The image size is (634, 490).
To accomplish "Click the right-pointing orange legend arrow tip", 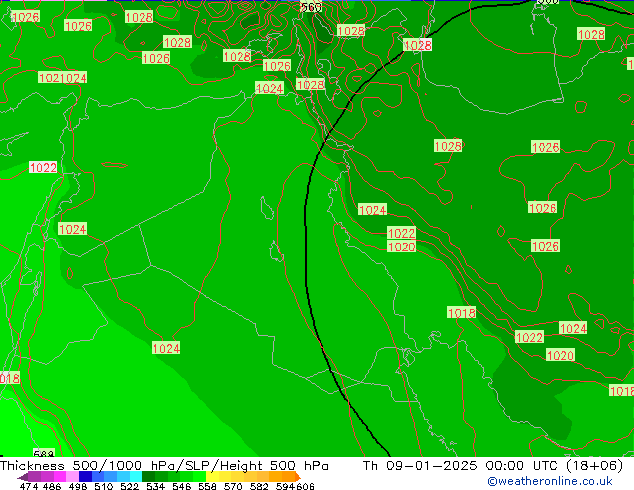I will 299,477.
